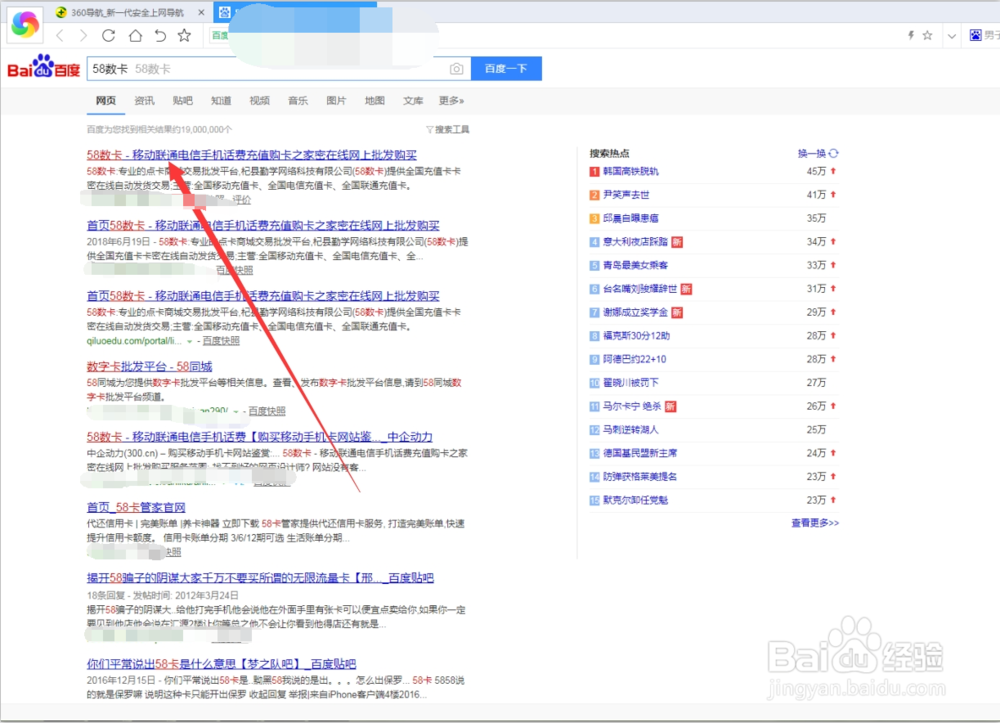Select the 网页 search tab
Image resolution: width=1000 pixels, height=723 pixels.
(106, 101)
